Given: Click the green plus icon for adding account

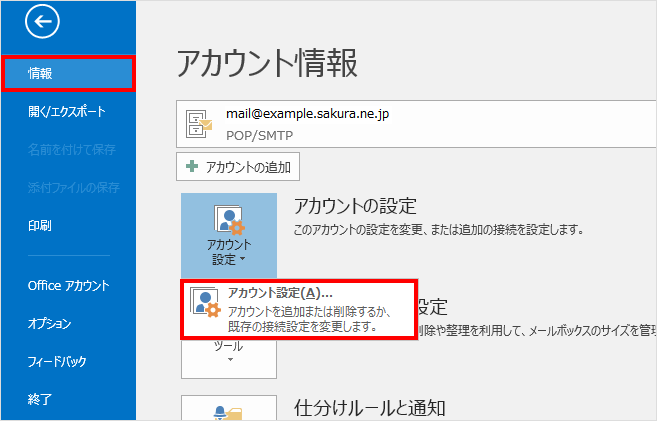Looking at the screenshot, I should click(x=193, y=167).
